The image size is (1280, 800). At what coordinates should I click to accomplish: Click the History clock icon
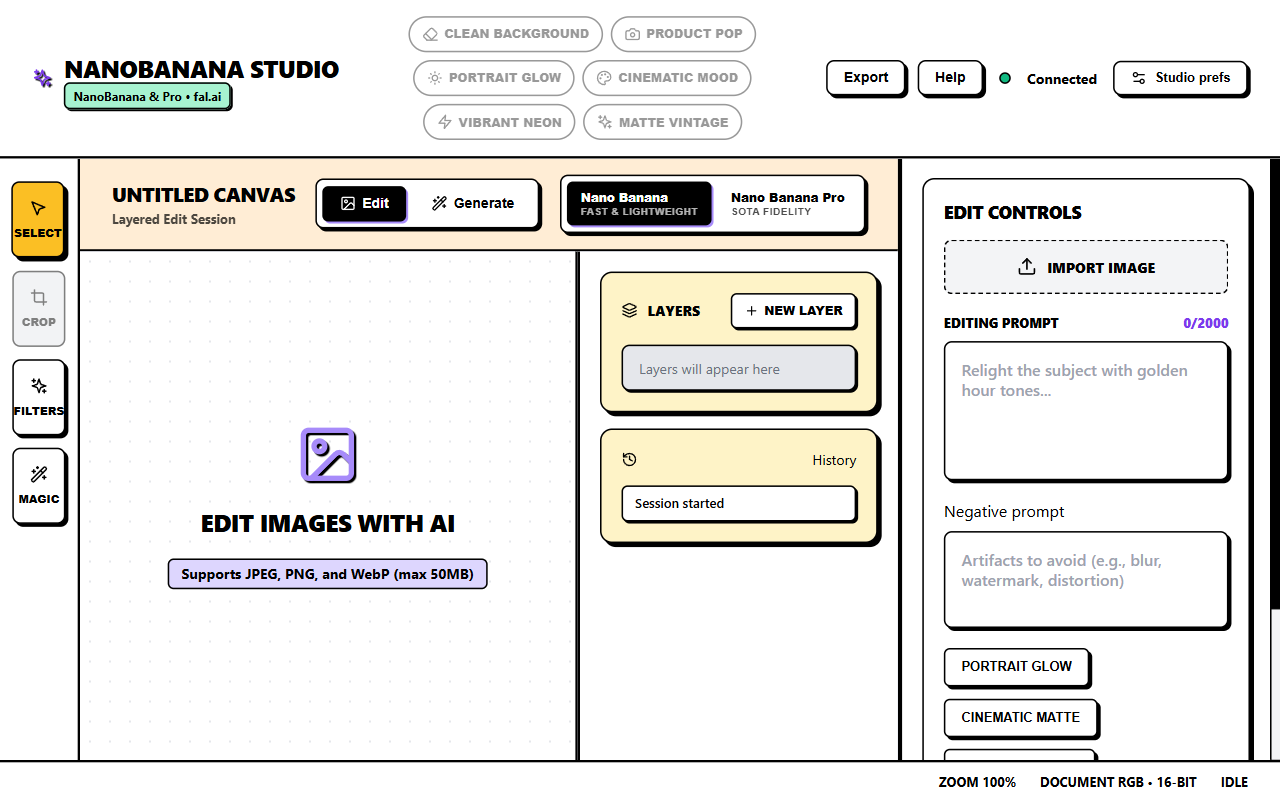pos(629,460)
